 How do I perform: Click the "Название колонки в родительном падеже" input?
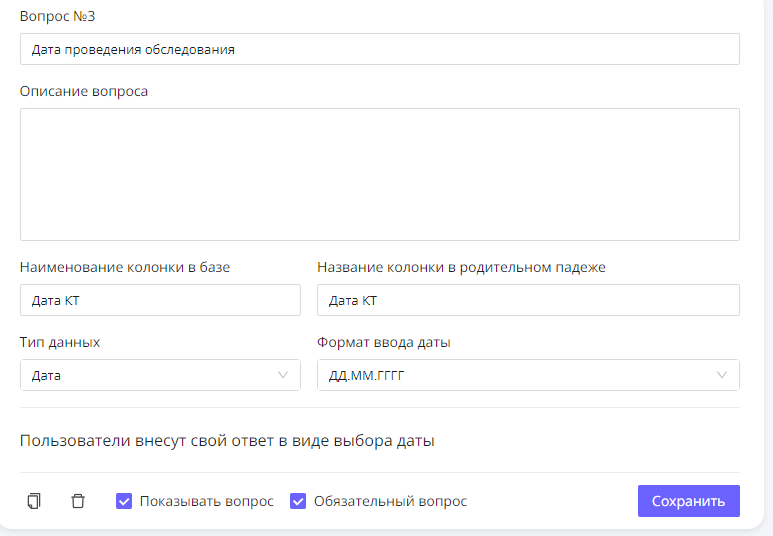pos(528,300)
